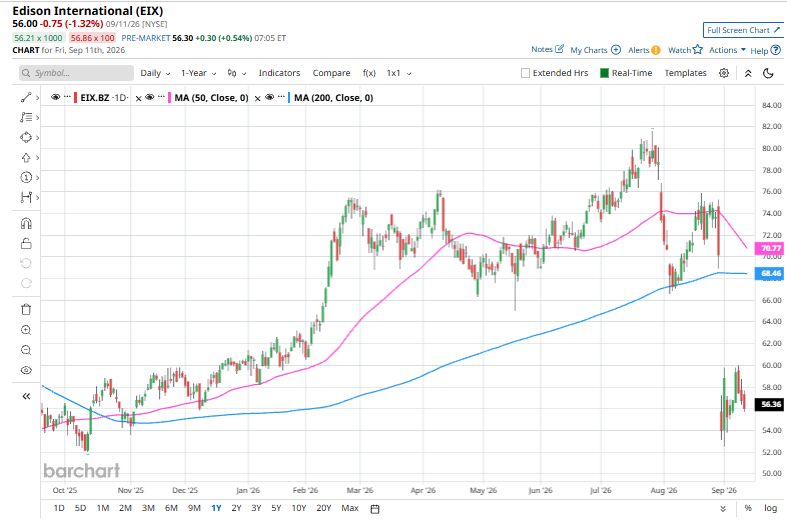Hide the MA (50, Close, 0) indicator
Viewport: 787px width, 525px height.
click(150, 97)
